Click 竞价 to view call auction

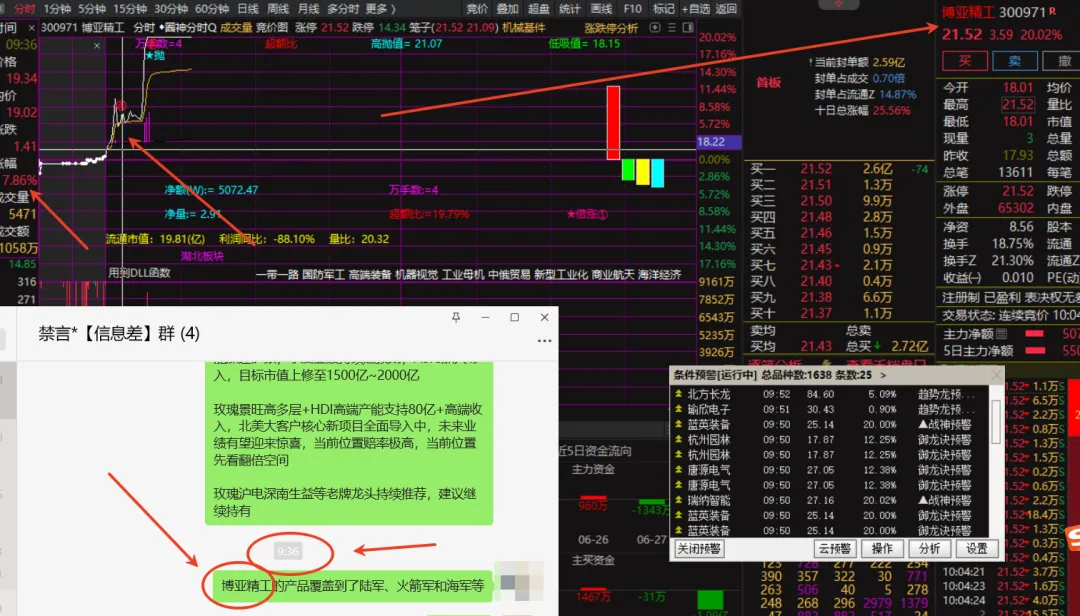pos(476,9)
